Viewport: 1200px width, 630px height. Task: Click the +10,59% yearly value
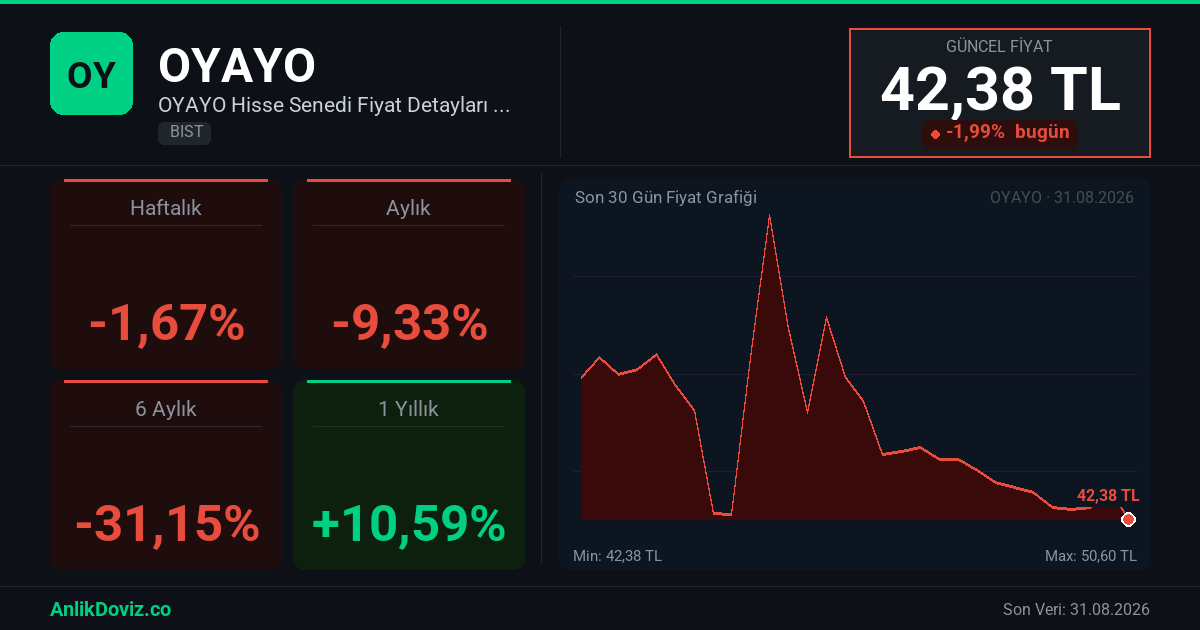pos(409,523)
